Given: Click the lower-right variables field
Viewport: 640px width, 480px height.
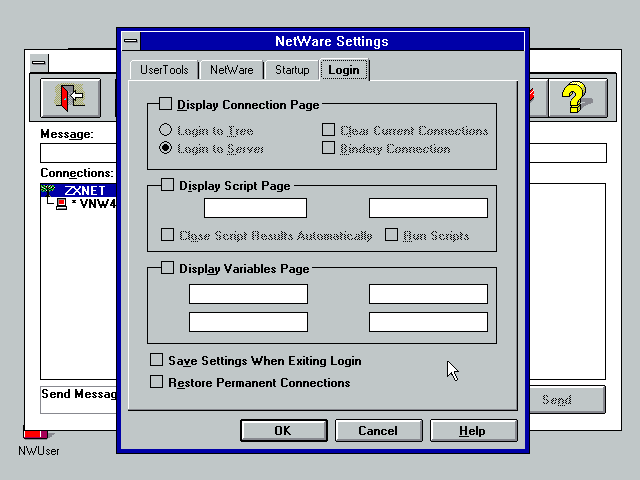Looking at the screenshot, I should [428, 322].
